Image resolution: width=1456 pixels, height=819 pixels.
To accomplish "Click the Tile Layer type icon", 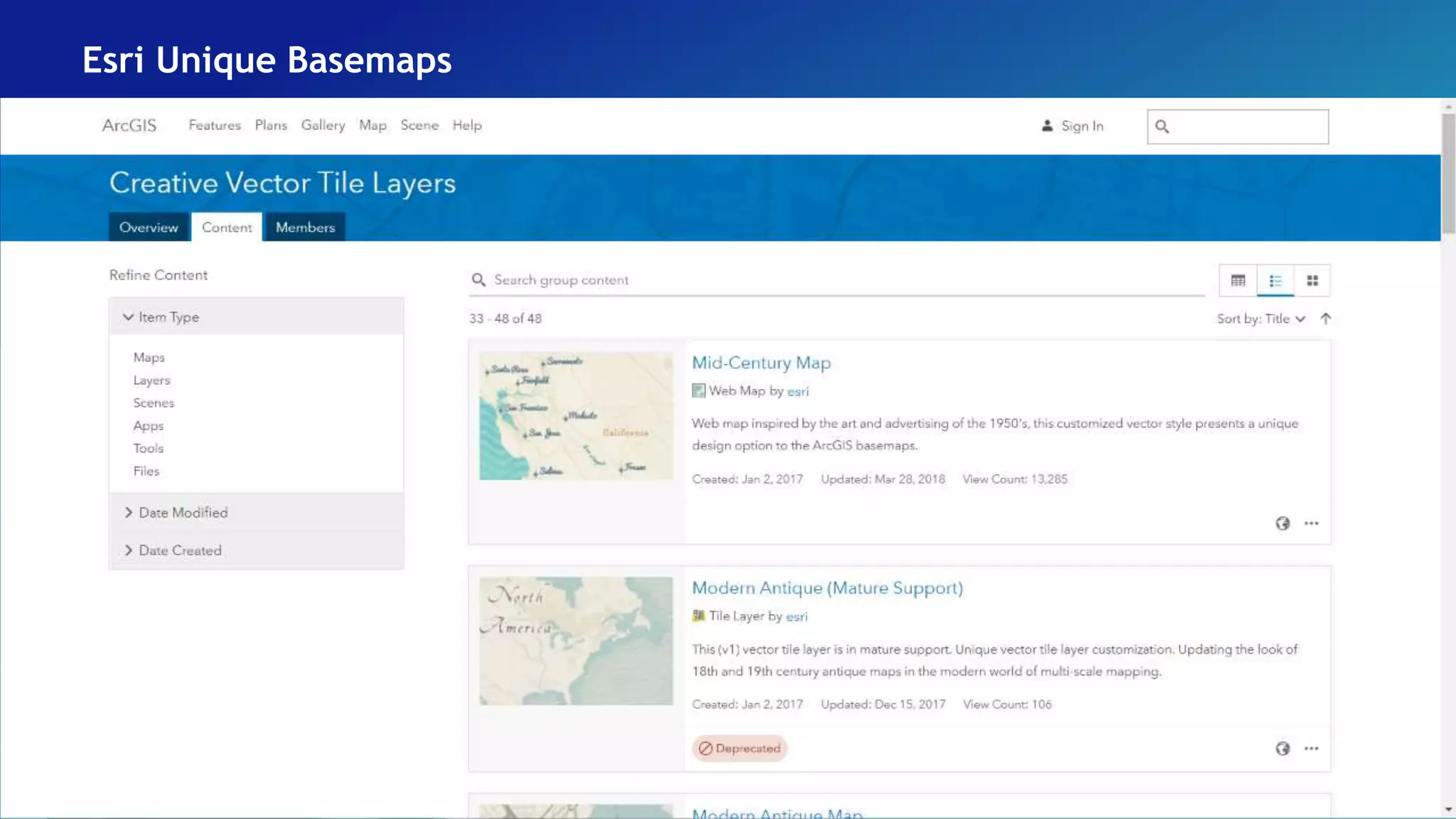I will (698, 616).
